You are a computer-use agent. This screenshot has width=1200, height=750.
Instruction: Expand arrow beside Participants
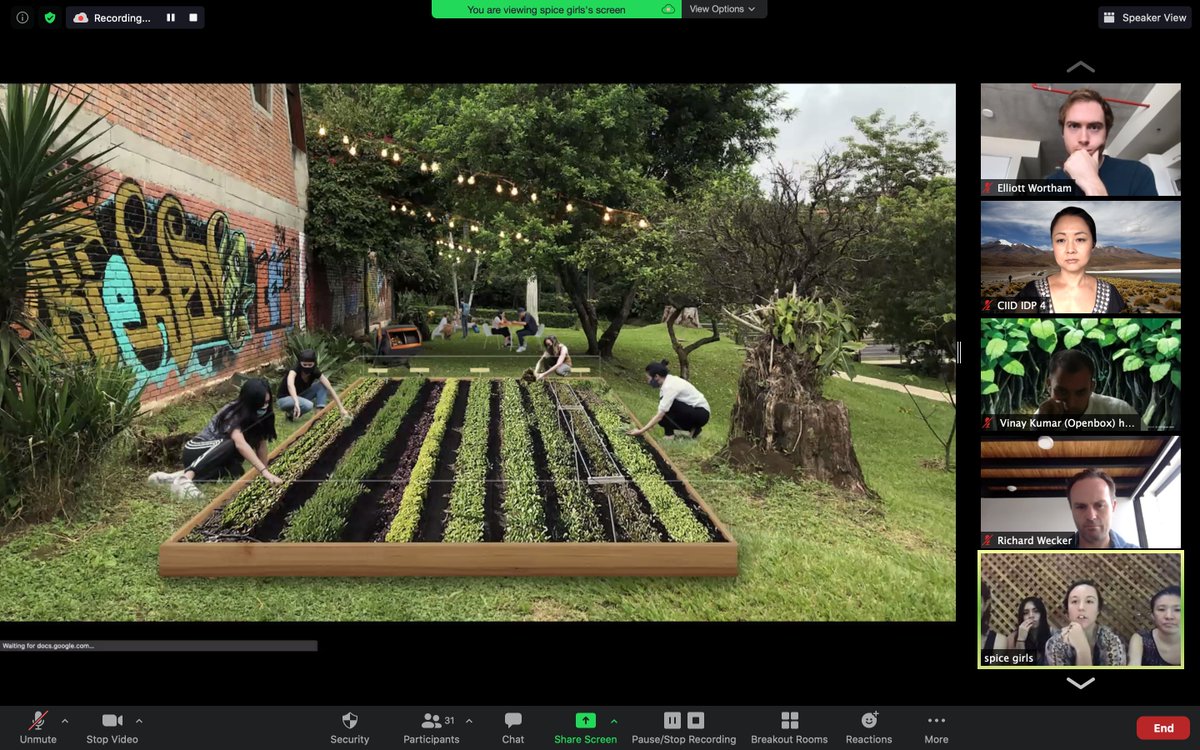pos(469,720)
